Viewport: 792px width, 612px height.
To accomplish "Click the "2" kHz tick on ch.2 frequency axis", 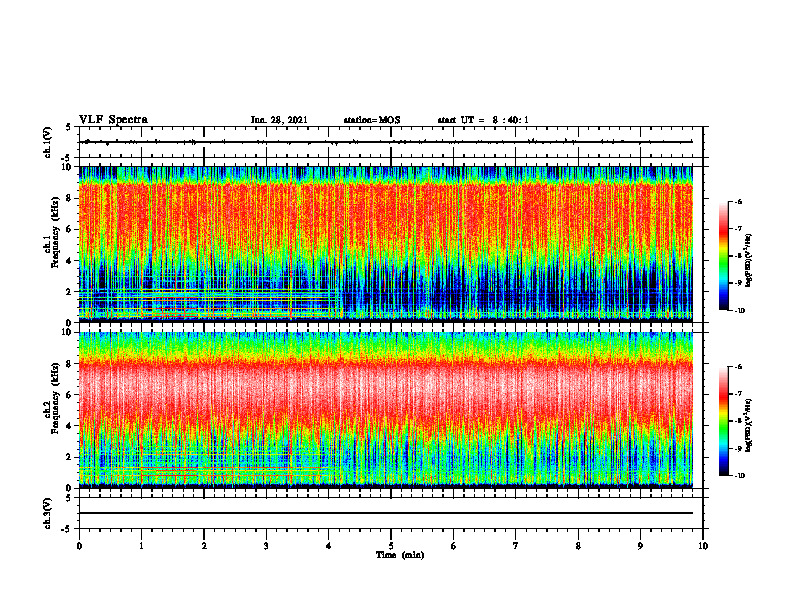I will tap(69, 457).
